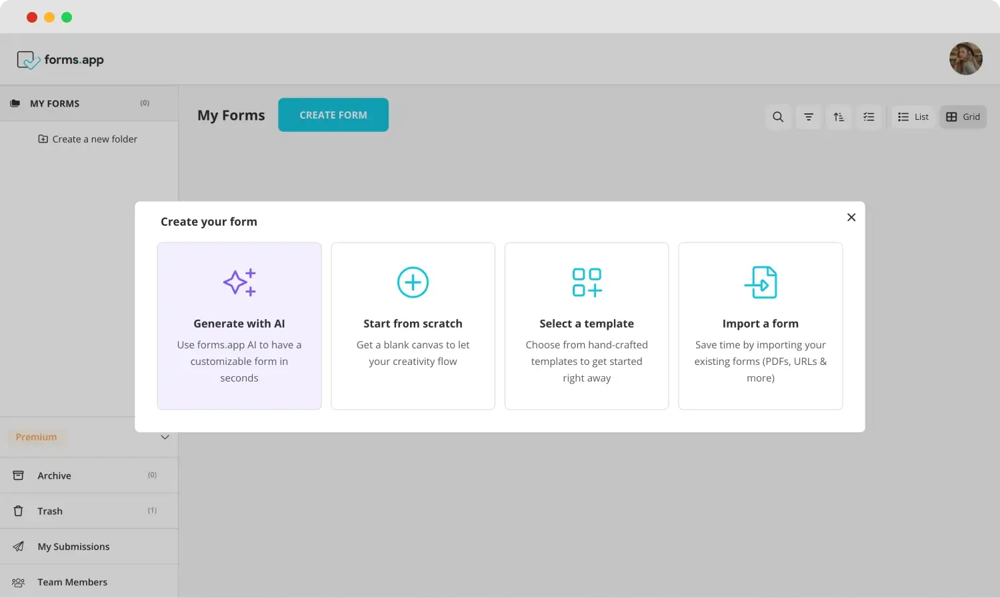The image size is (1000, 598).
Task: Click the sparkle icon for Generate with AI
Action: click(x=239, y=282)
